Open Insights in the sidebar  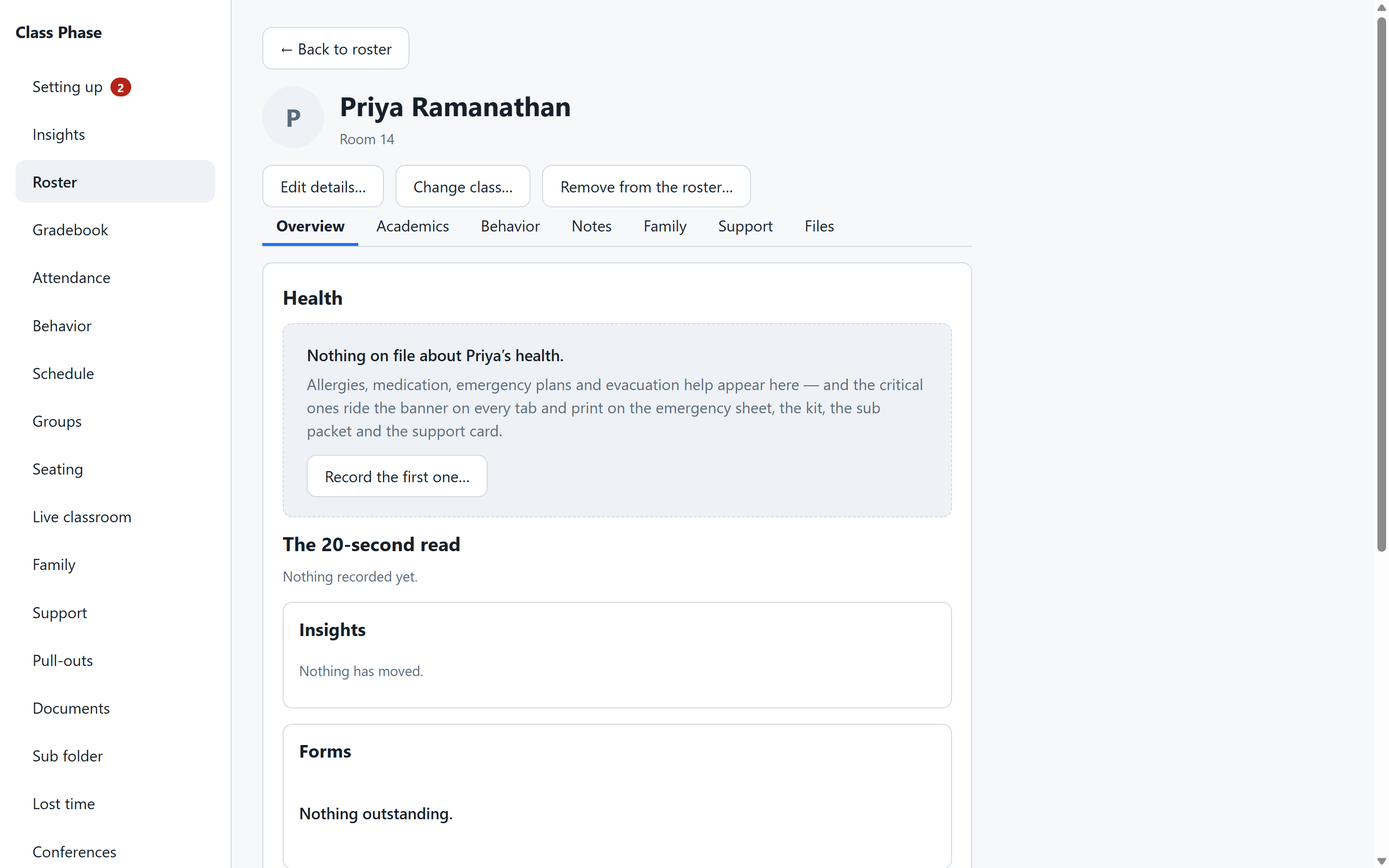point(115,135)
